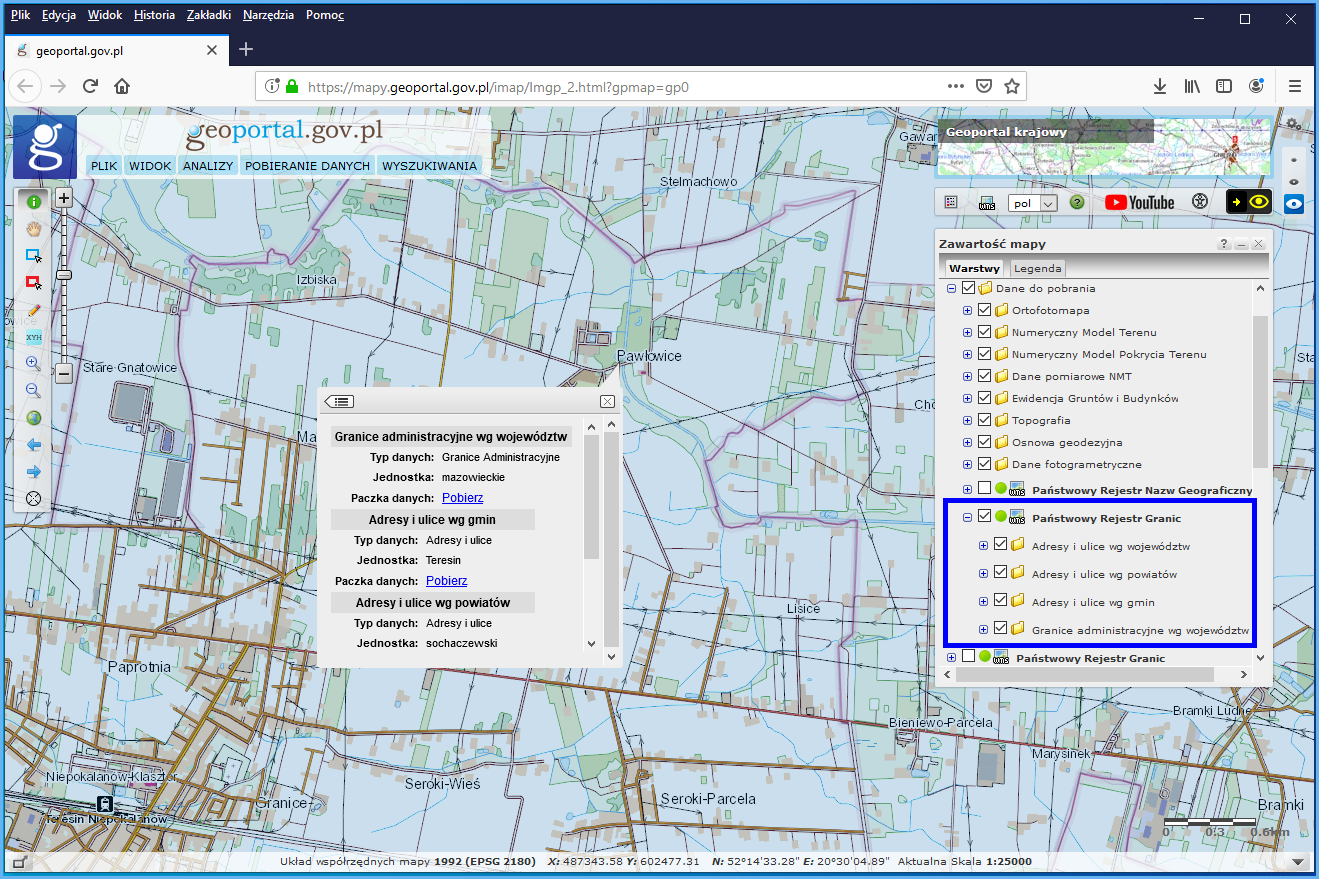Expand Adresy i ulice wg województw node

click(x=983, y=546)
